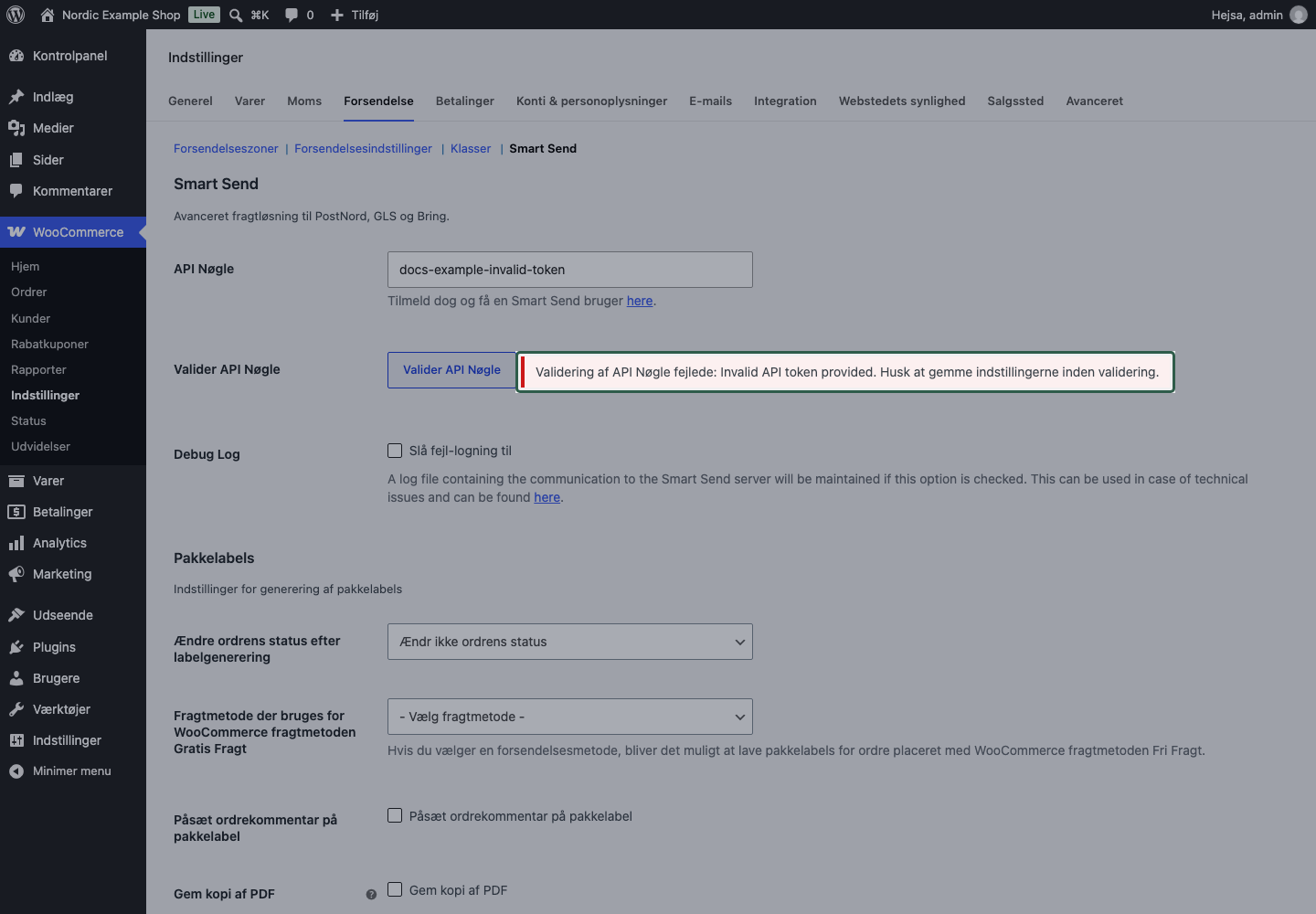Viewport: 1316px width, 914px height.
Task: Open Ordrer in the WooCommerce submenu
Action: 29,292
